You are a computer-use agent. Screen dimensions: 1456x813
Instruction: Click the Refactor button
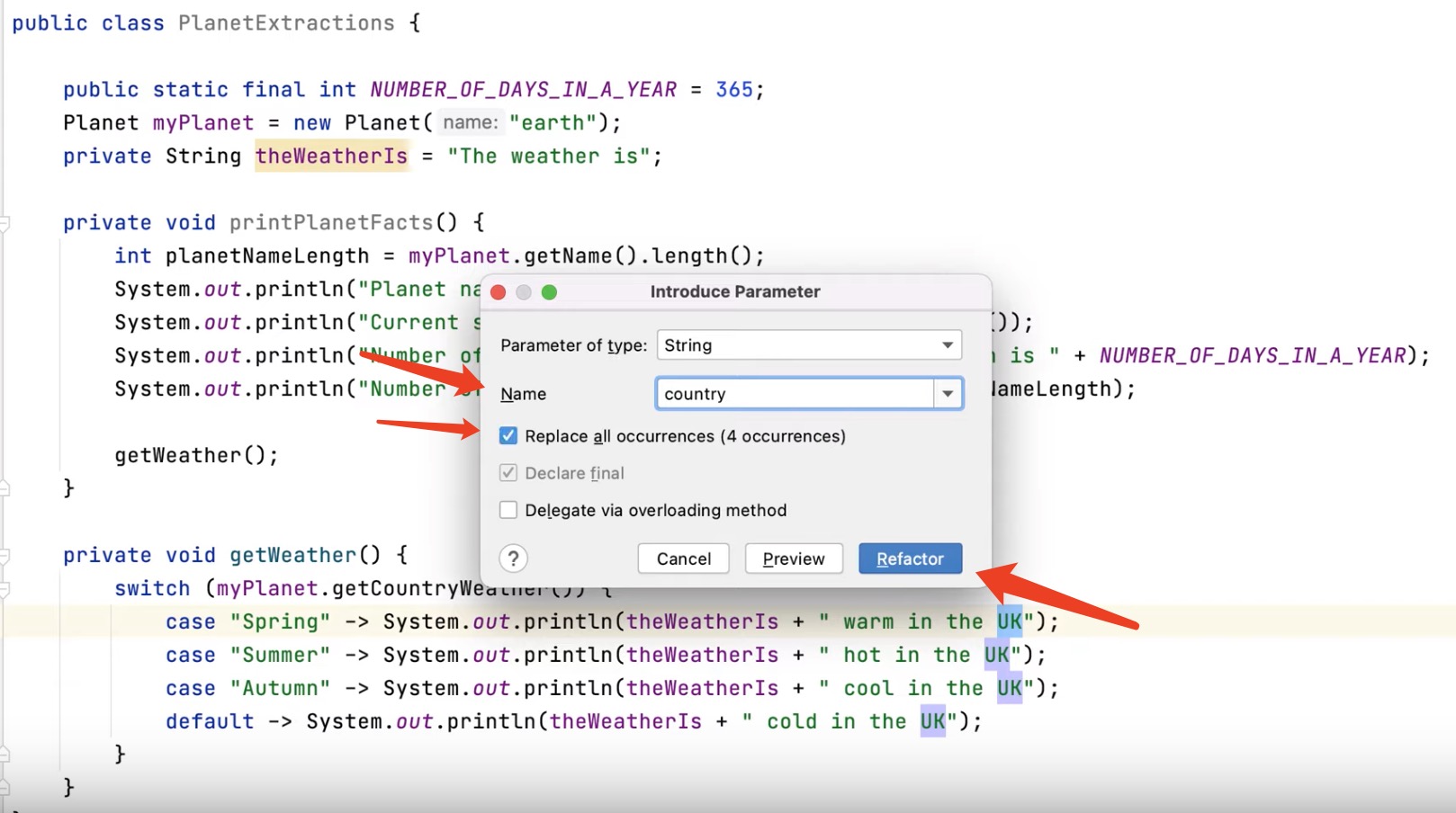click(910, 558)
